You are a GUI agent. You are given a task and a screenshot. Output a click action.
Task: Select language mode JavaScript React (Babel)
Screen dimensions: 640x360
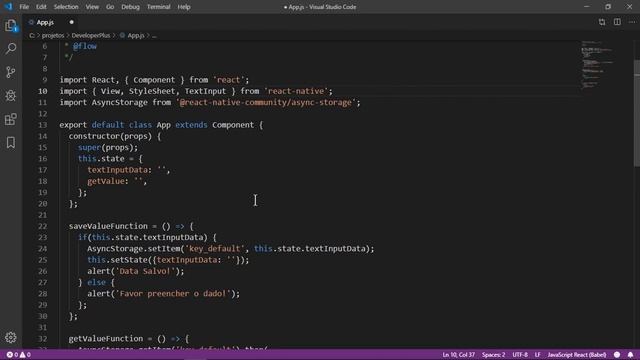click(x=577, y=355)
